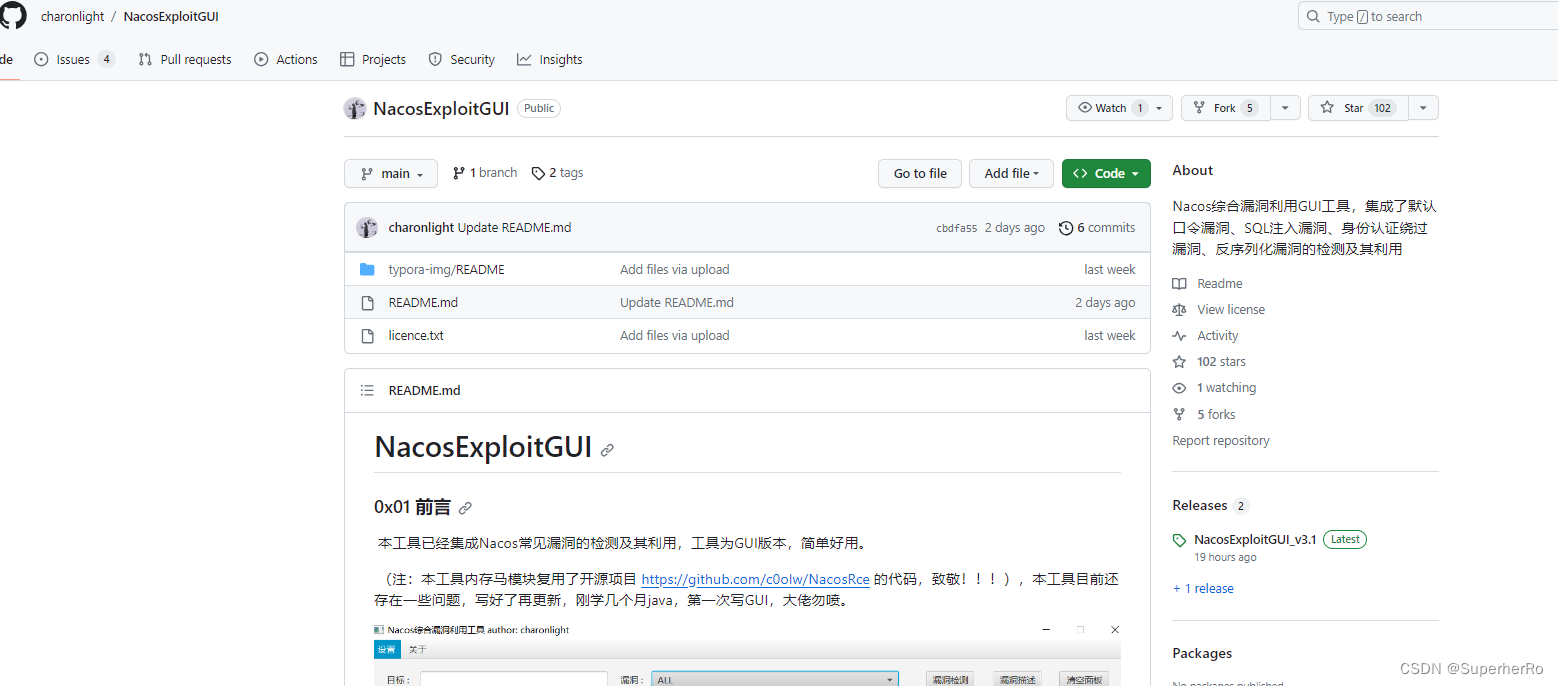Expand the Star lists dropdown arrow
1558x686 pixels.
coord(1424,108)
